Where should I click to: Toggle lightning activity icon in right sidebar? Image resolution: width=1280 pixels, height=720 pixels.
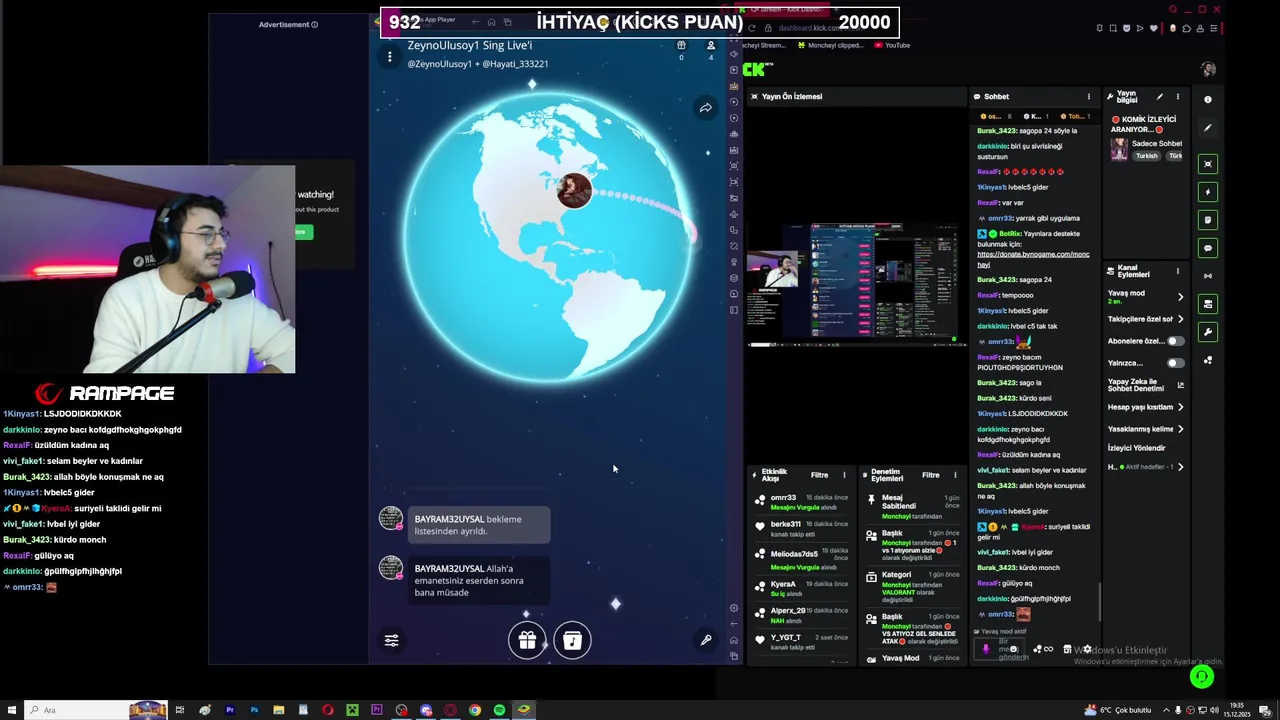tap(1208, 192)
